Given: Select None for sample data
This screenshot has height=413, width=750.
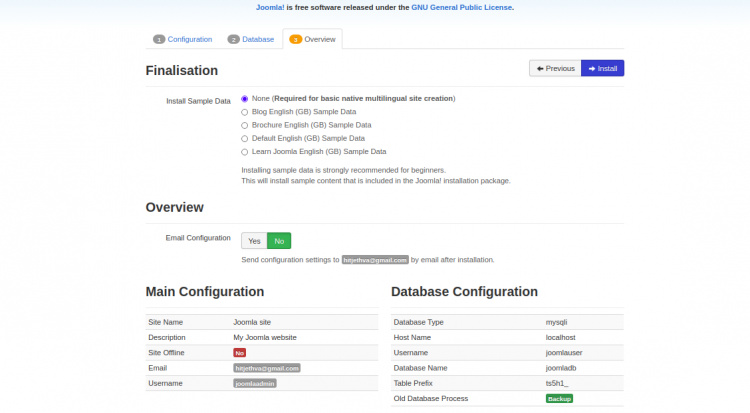Looking at the screenshot, I should [245, 99].
